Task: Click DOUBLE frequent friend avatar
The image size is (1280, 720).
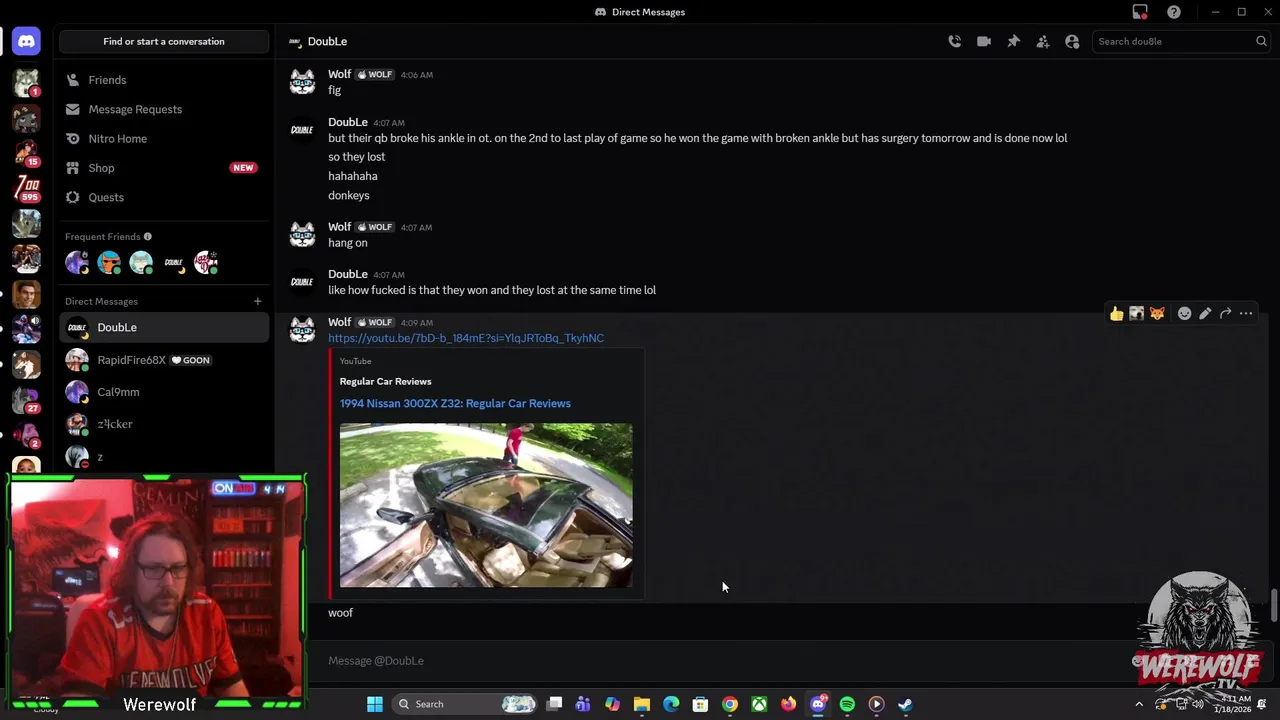Action: (174, 263)
